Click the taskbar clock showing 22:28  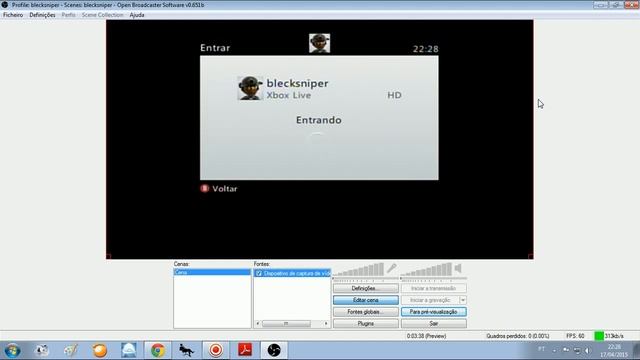pos(614,351)
